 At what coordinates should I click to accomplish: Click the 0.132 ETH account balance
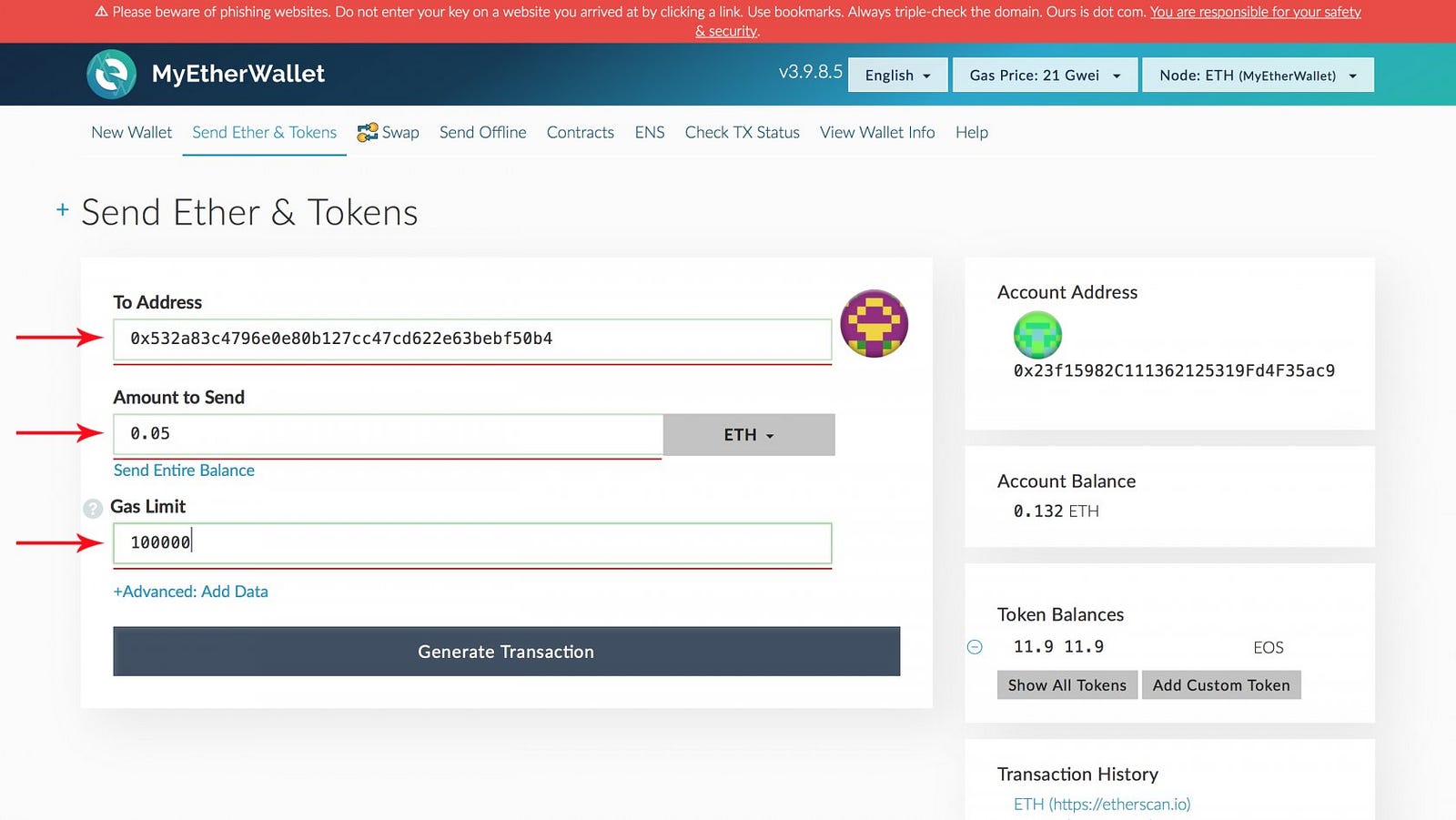pos(1057,511)
